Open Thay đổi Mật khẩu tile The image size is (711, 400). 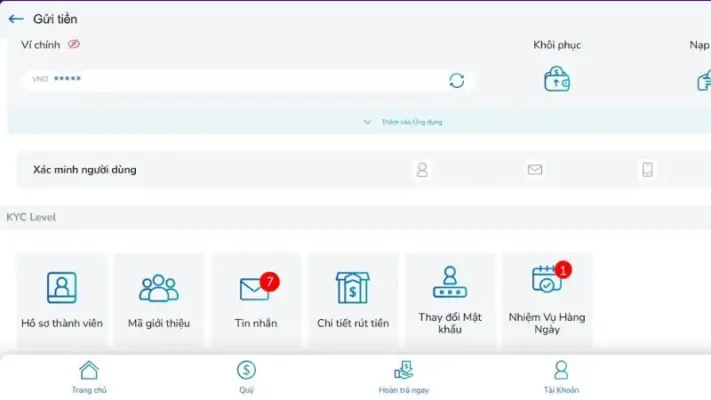pyautogui.click(x=449, y=299)
